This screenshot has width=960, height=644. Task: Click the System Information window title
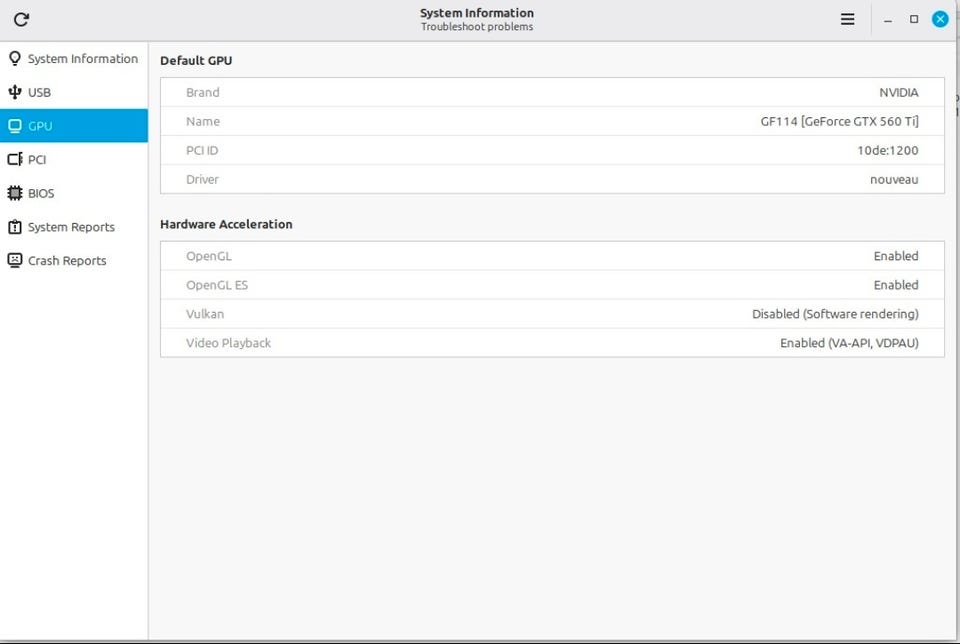477,13
